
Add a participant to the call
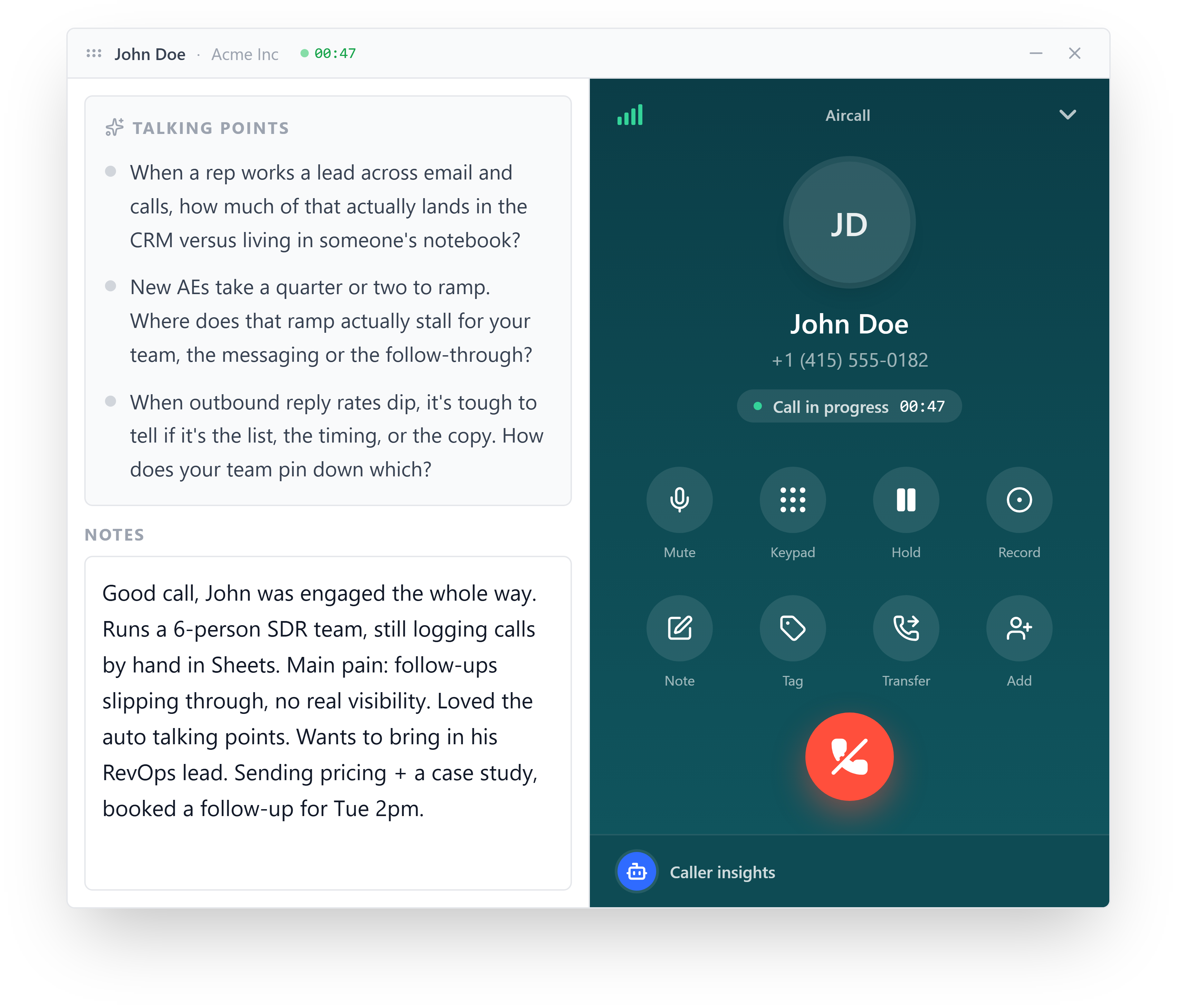click(x=1019, y=628)
